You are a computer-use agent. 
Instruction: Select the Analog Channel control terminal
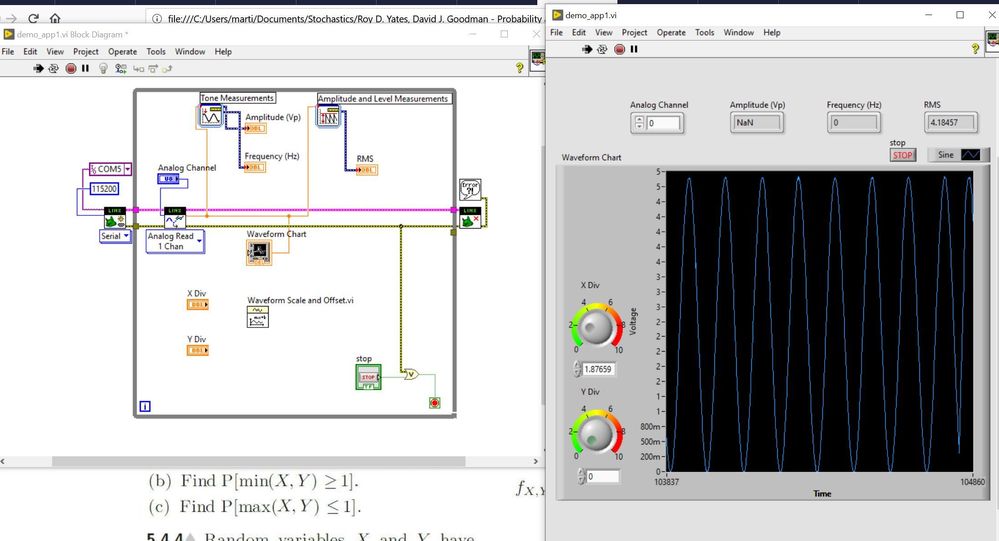click(168, 179)
